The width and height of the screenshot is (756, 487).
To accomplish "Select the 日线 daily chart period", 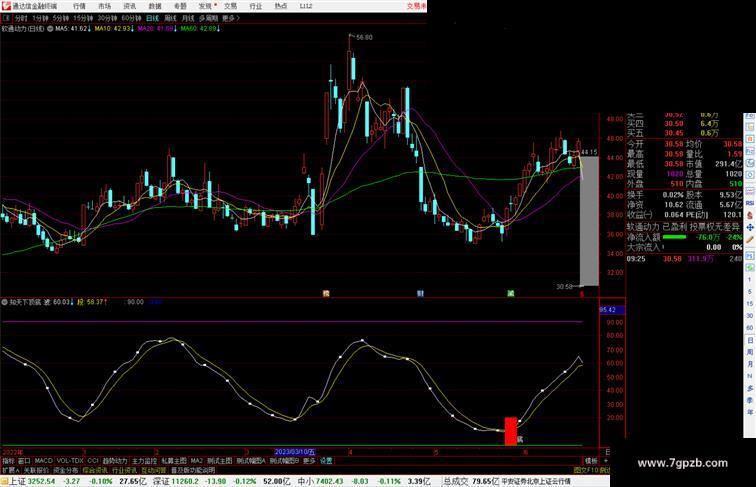I will click(x=152, y=18).
